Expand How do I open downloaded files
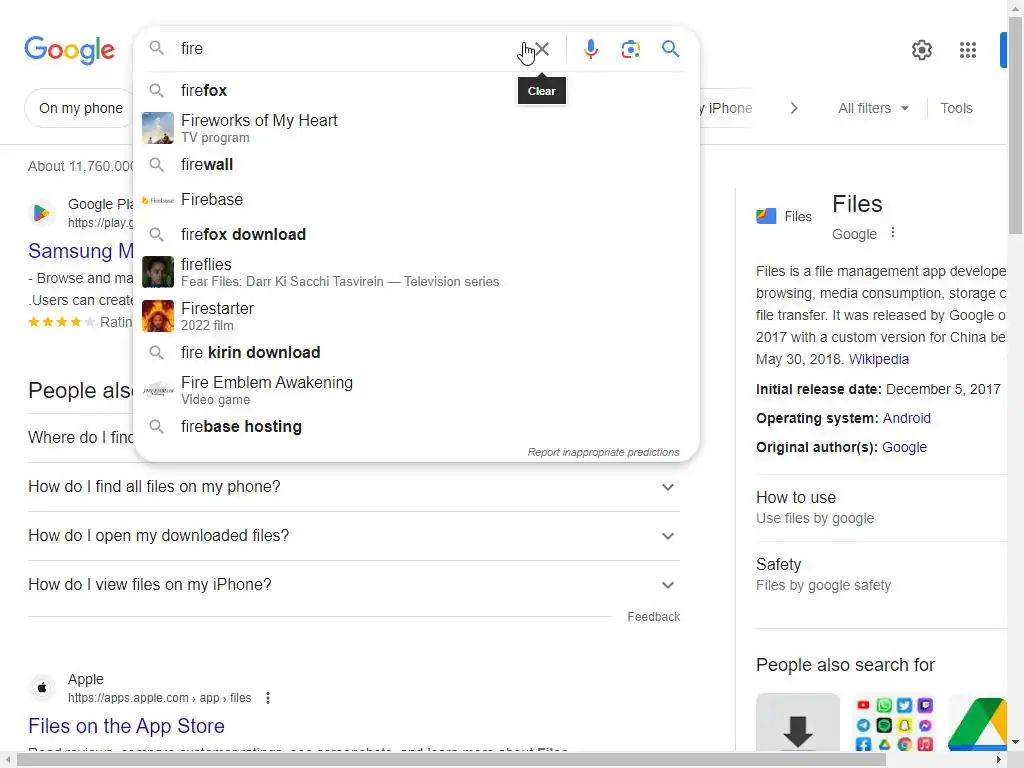The image size is (1024, 768). [x=354, y=536]
